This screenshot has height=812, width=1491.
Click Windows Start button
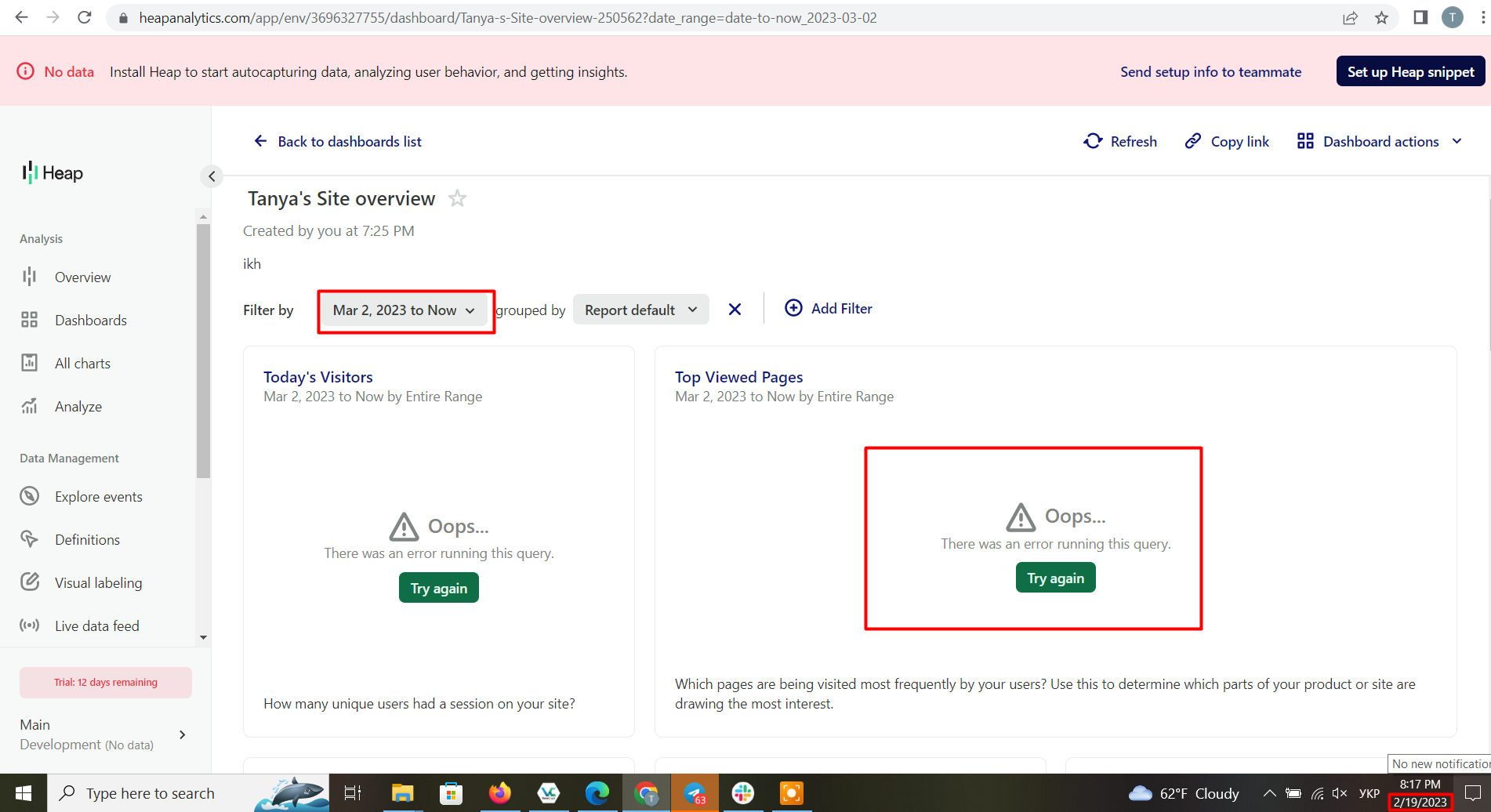(24, 793)
